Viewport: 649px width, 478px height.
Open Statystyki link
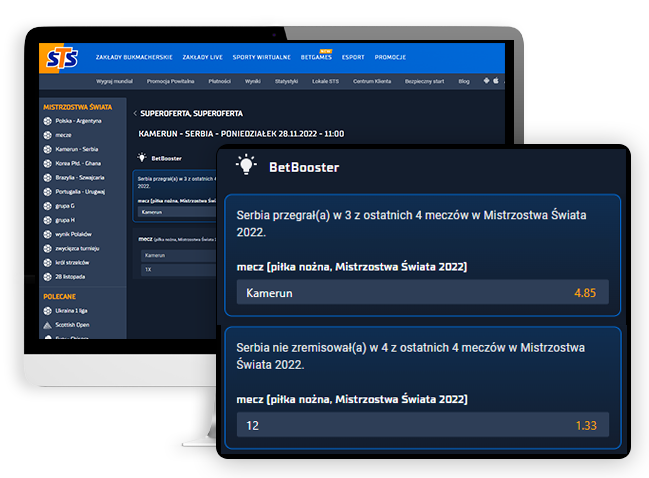(x=286, y=81)
